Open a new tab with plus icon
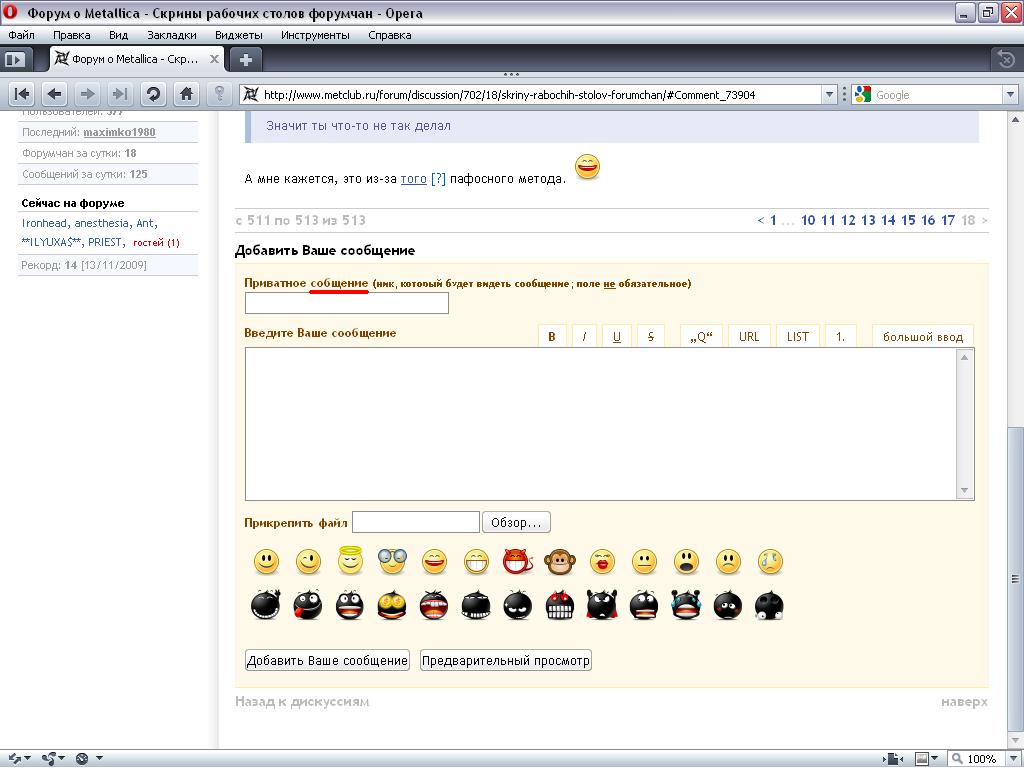The height and width of the screenshot is (768, 1024). pyautogui.click(x=245, y=59)
